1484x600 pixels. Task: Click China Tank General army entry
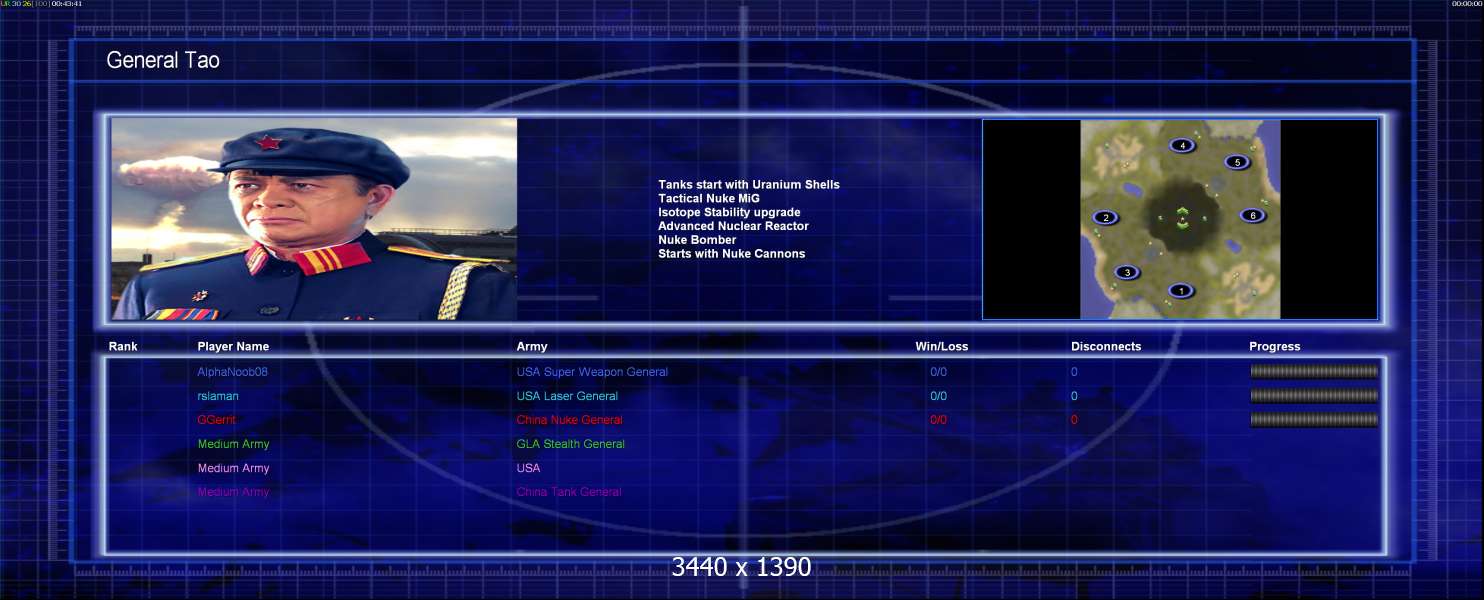(569, 492)
